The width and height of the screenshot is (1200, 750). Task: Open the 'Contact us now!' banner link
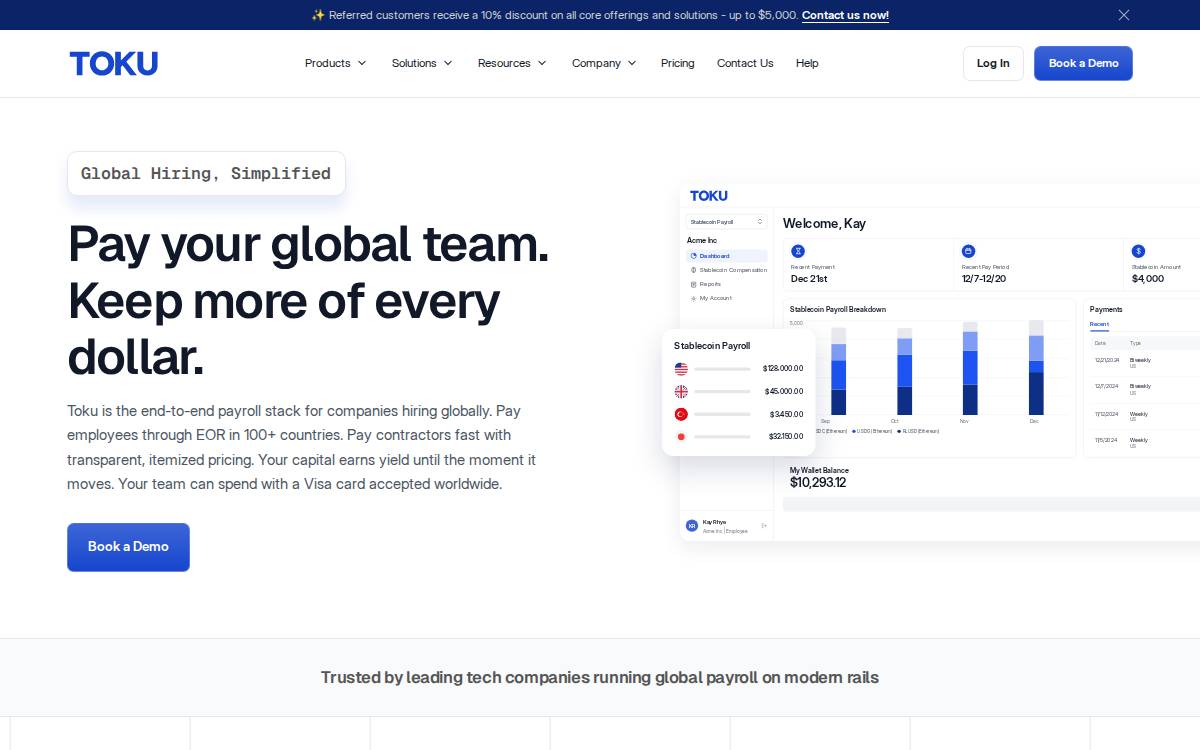(845, 15)
